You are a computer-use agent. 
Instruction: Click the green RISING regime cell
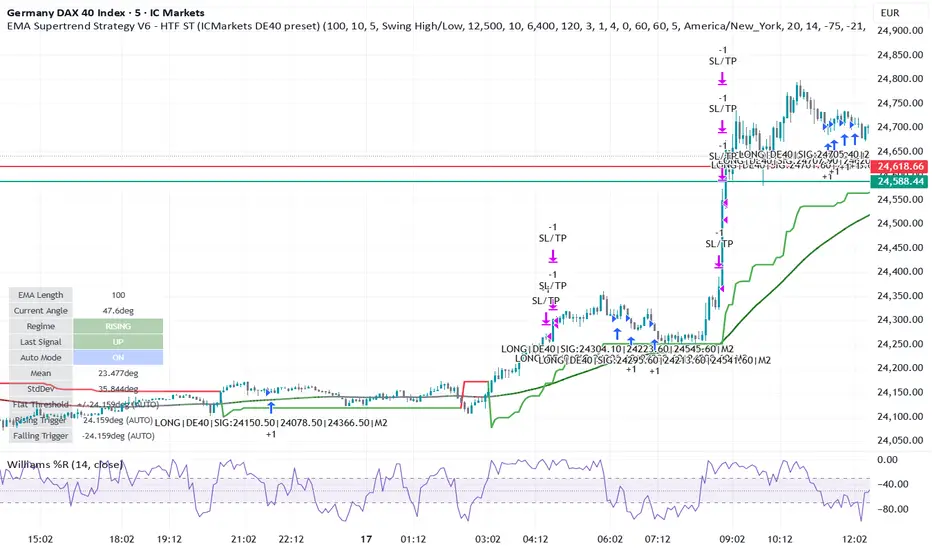click(x=118, y=326)
